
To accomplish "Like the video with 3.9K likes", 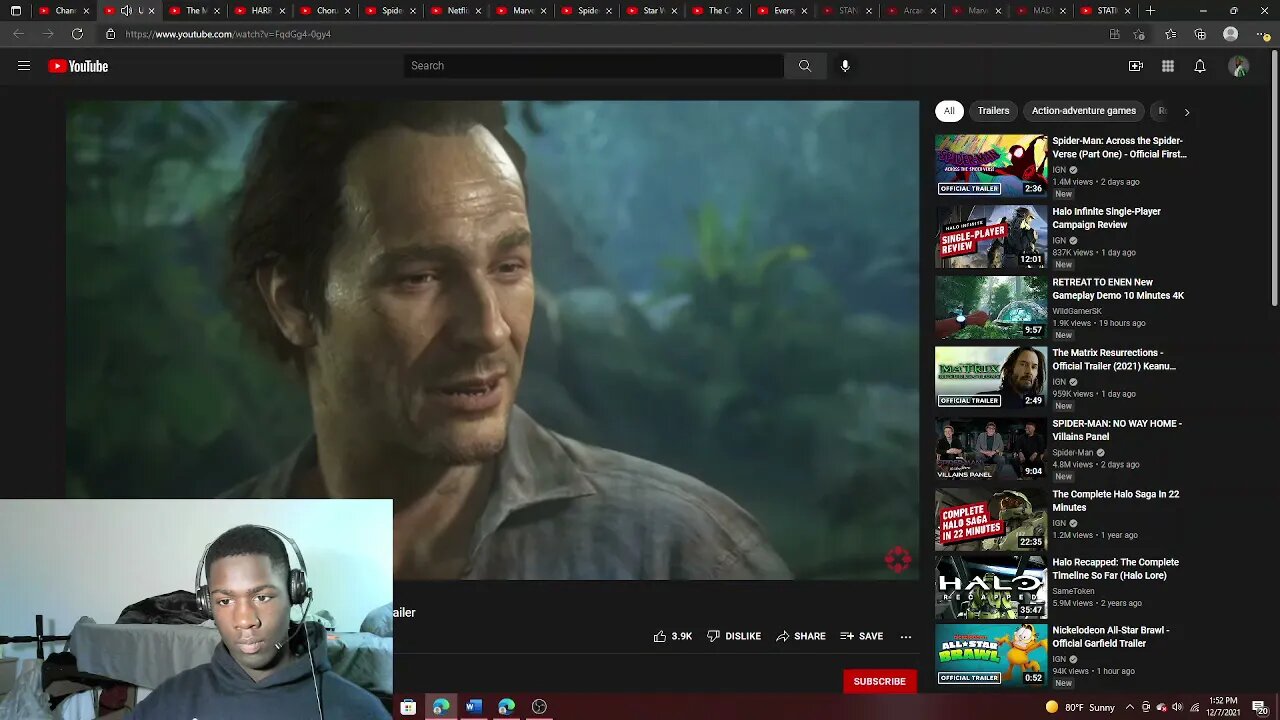I will 672,636.
